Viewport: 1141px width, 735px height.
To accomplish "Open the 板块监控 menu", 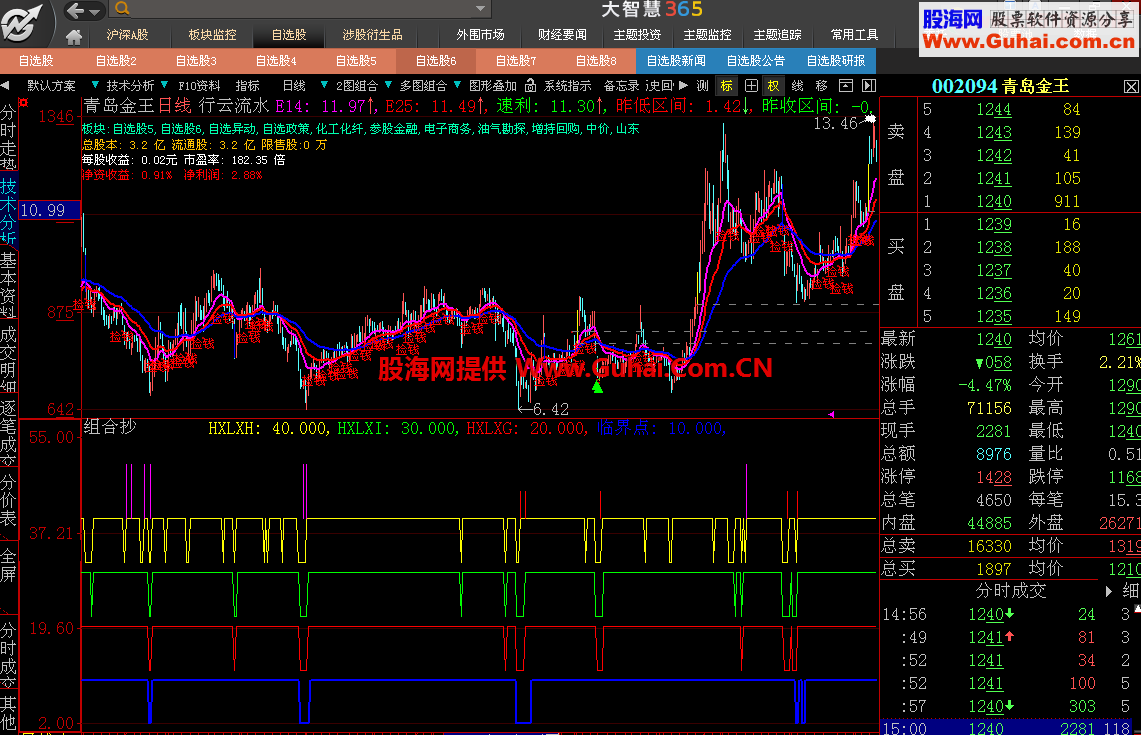I will coord(212,35).
